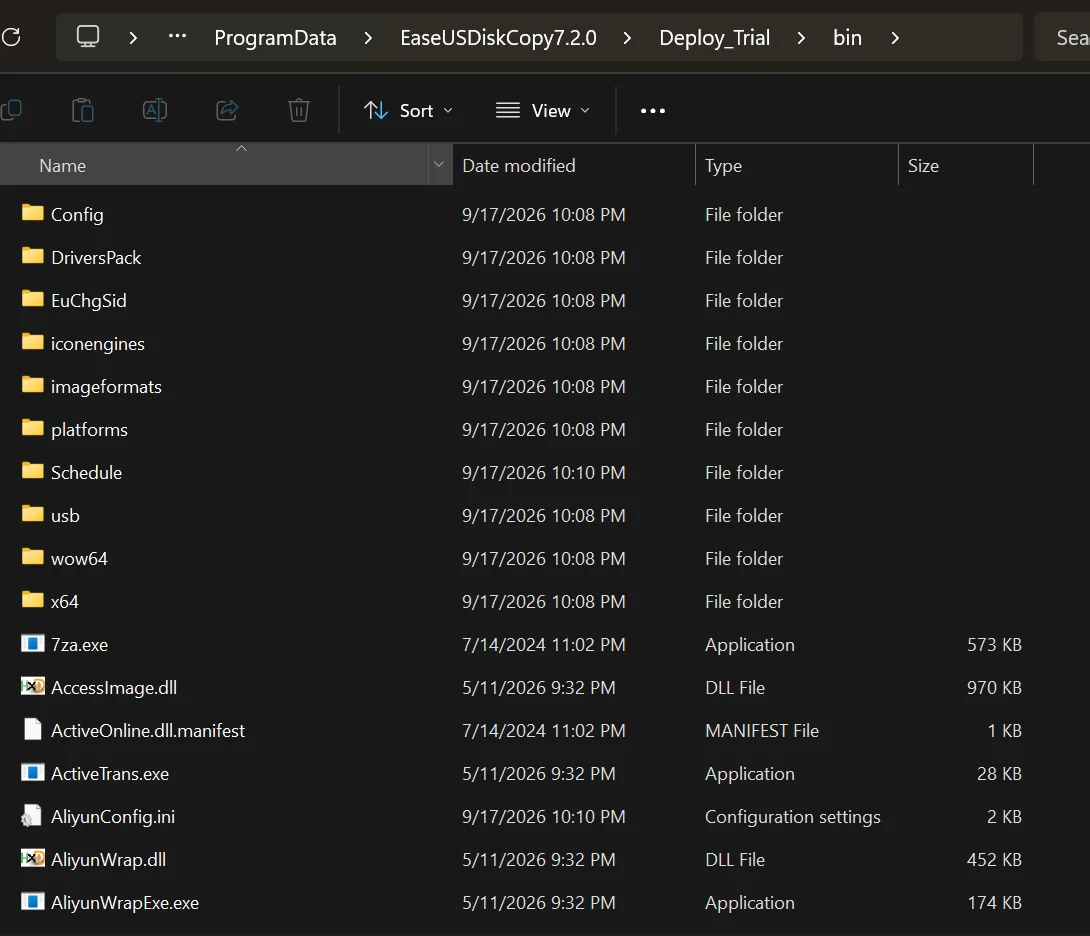Click the Refresh icon in address bar
Screen dimensions: 1090x936
(x=11, y=37)
